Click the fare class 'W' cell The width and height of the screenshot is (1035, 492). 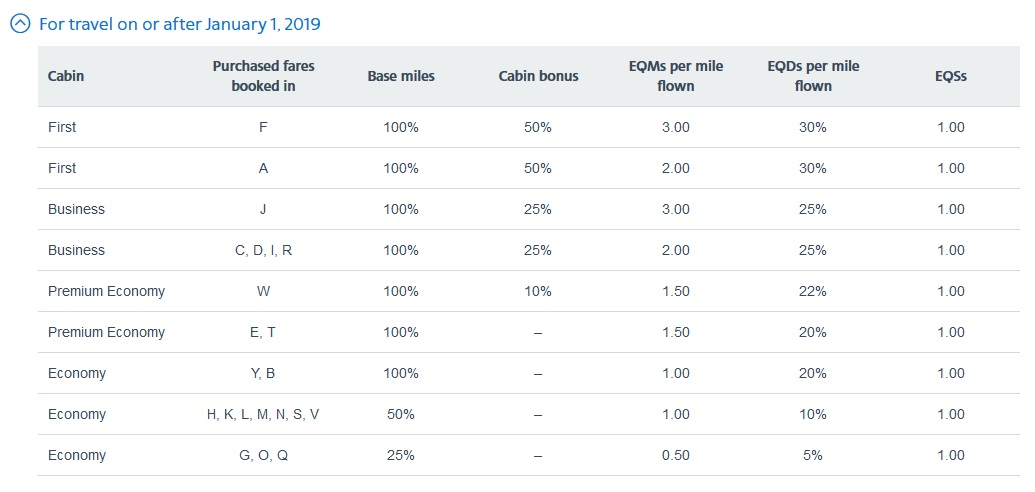coord(263,291)
